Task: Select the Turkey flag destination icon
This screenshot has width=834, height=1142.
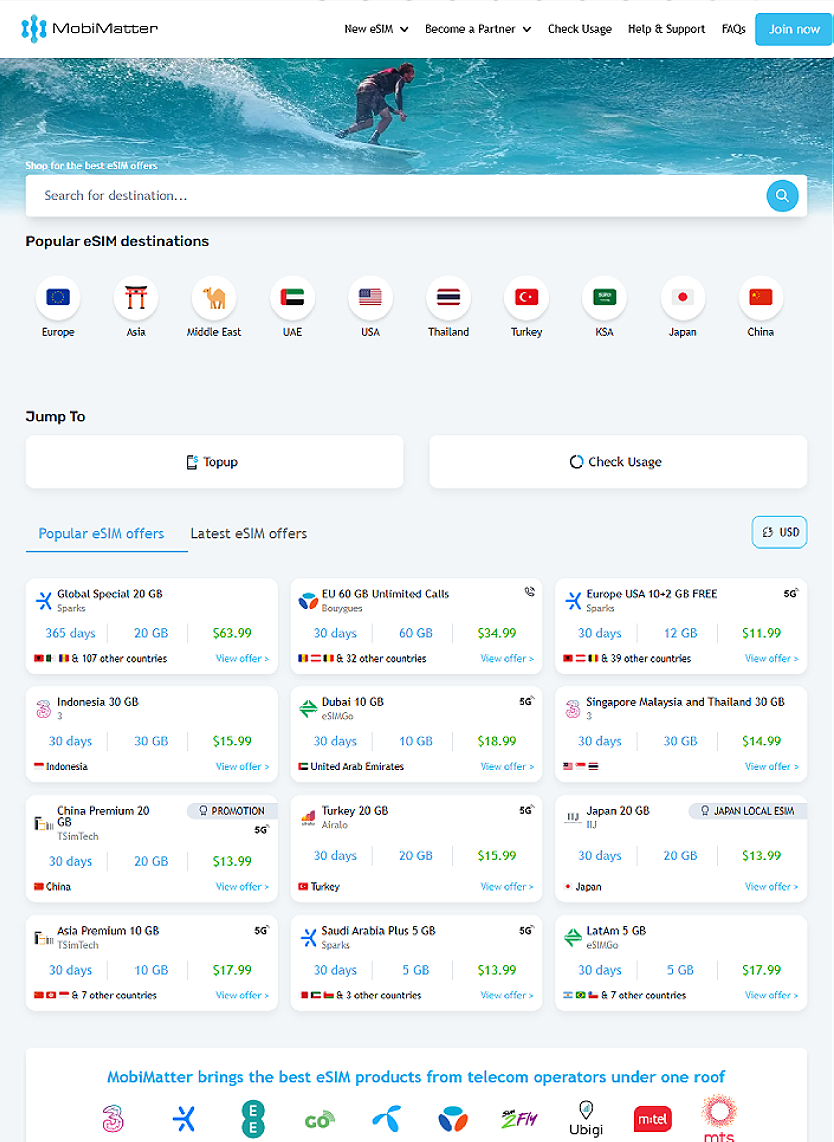Action: tap(526, 297)
